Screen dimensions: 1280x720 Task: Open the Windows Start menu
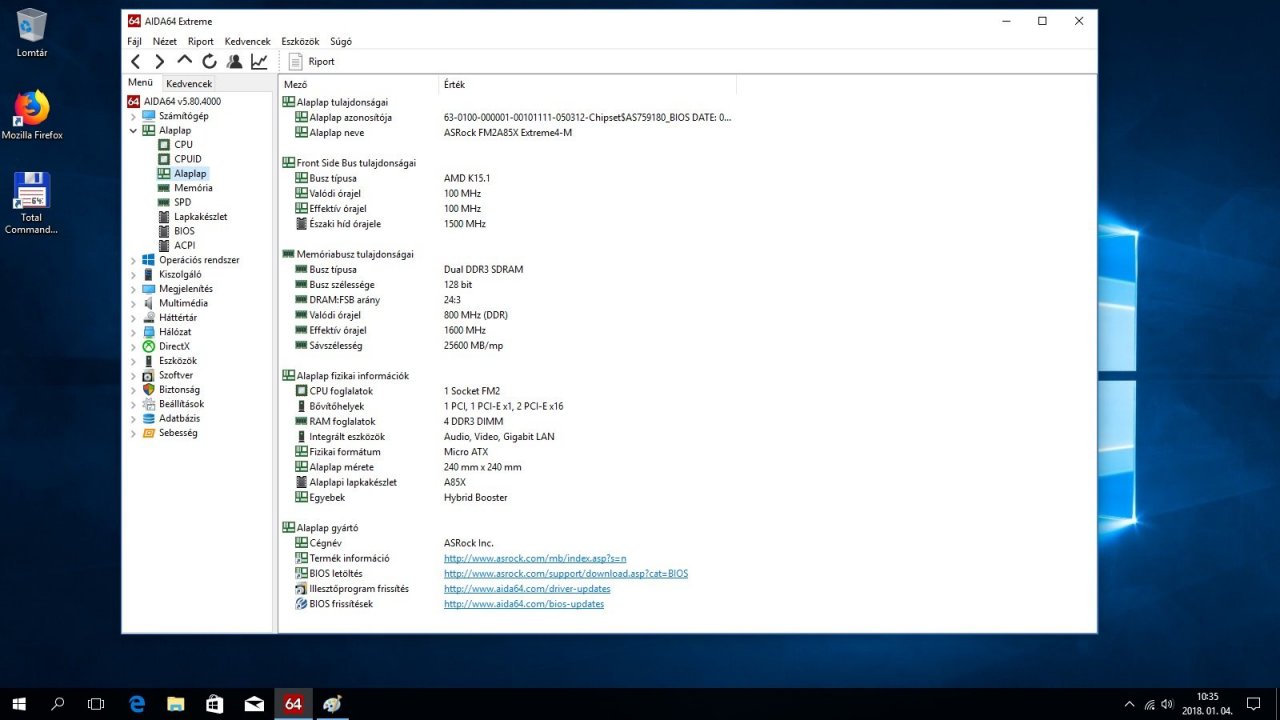point(19,704)
